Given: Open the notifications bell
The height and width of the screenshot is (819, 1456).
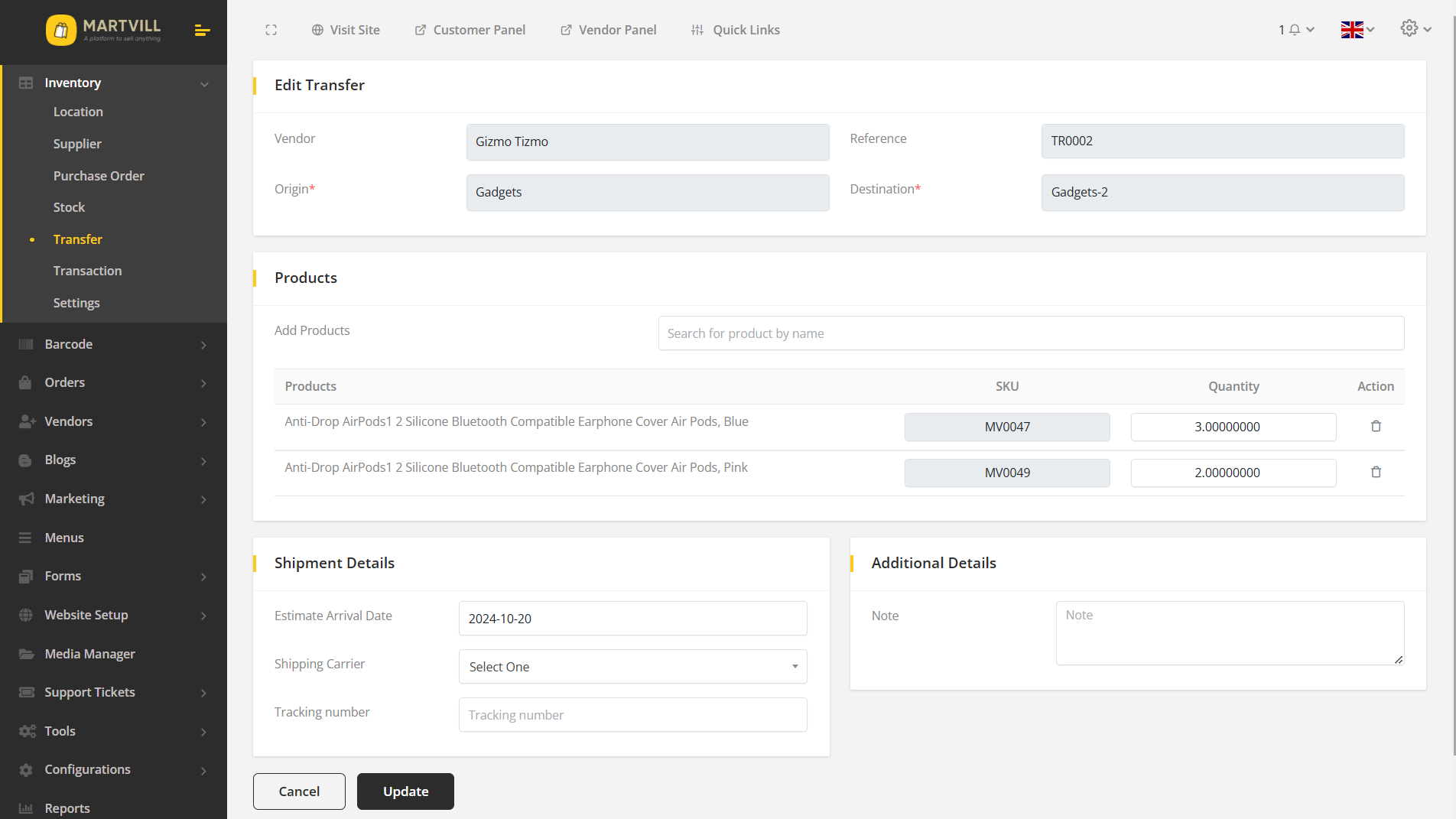Looking at the screenshot, I should (x=1295, y=30).
